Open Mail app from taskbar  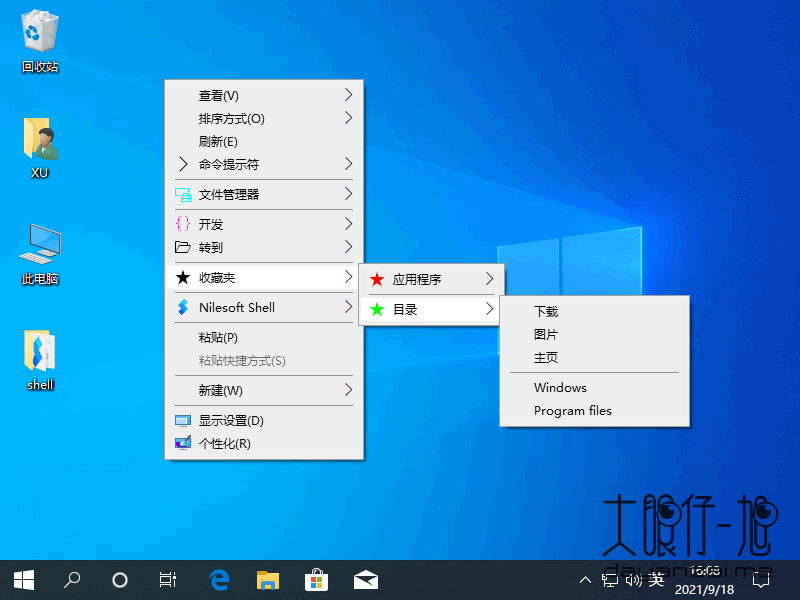365,580
